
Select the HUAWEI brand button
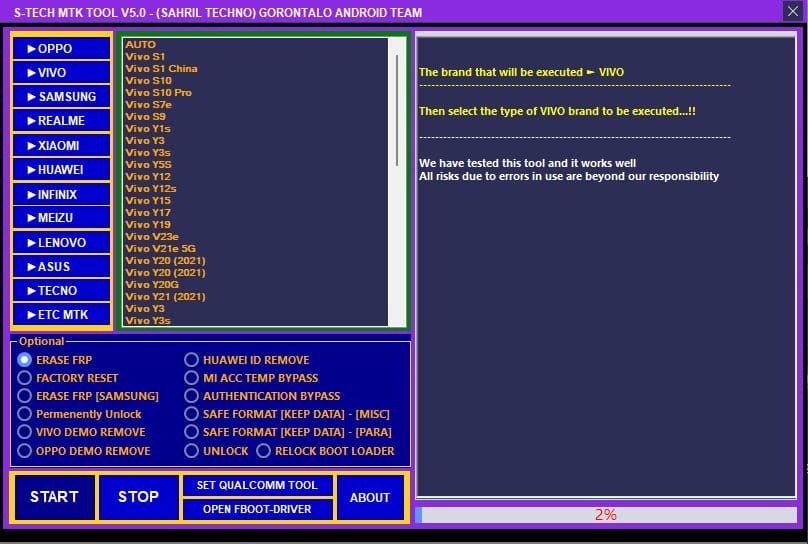click(x=61, y=169)
